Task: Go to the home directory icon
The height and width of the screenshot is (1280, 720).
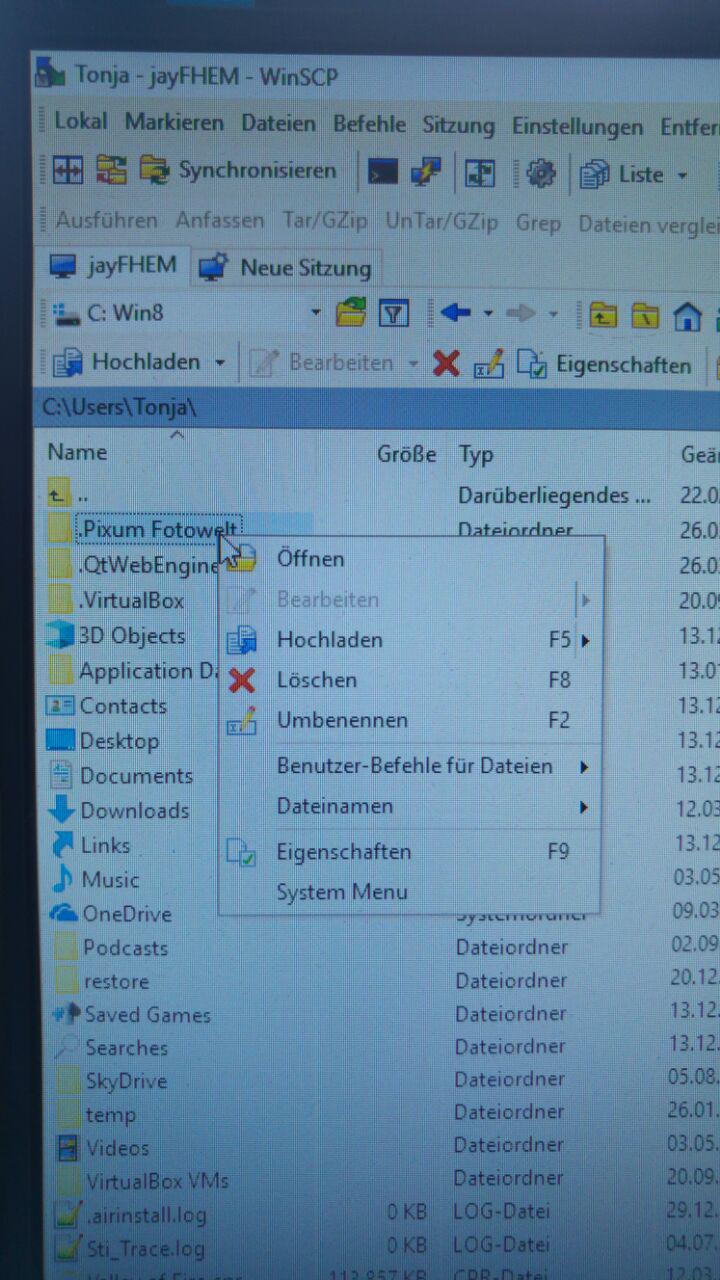Action: pos(687,316)
